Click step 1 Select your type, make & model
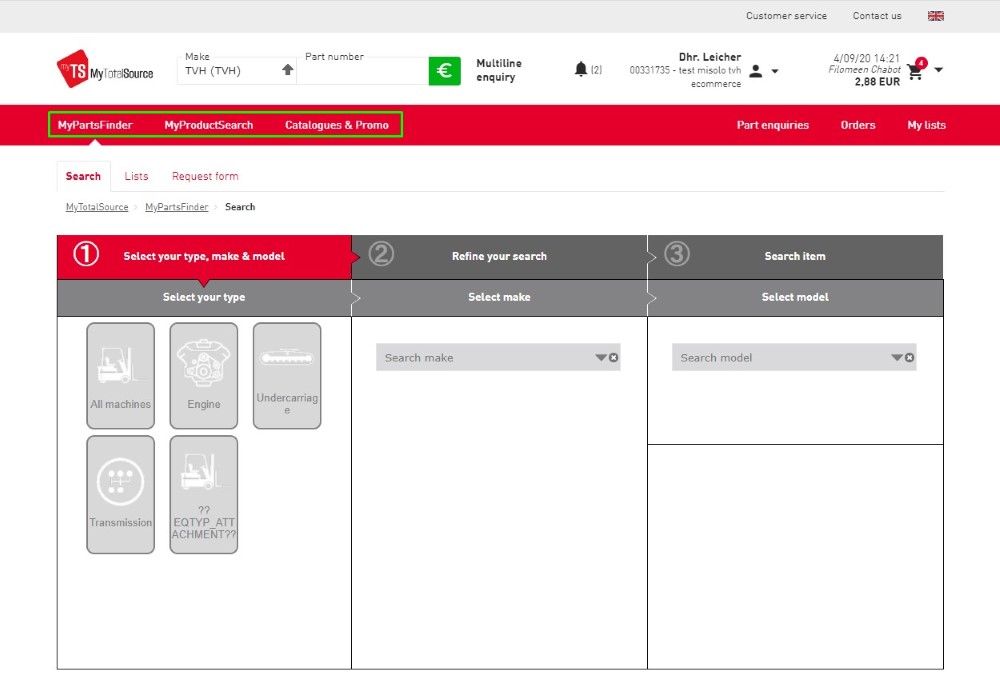The image size is (1000, 680). (204, 256)
